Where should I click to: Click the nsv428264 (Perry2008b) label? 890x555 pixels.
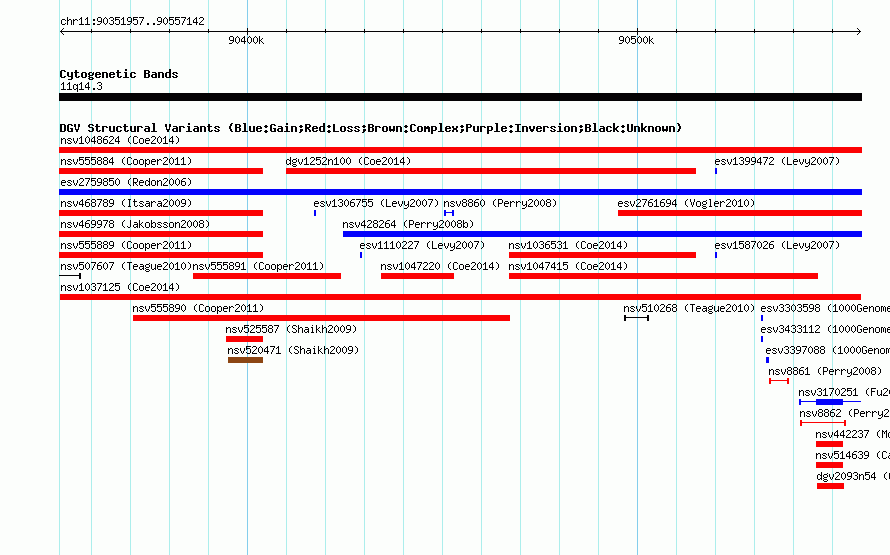(408, 225)
